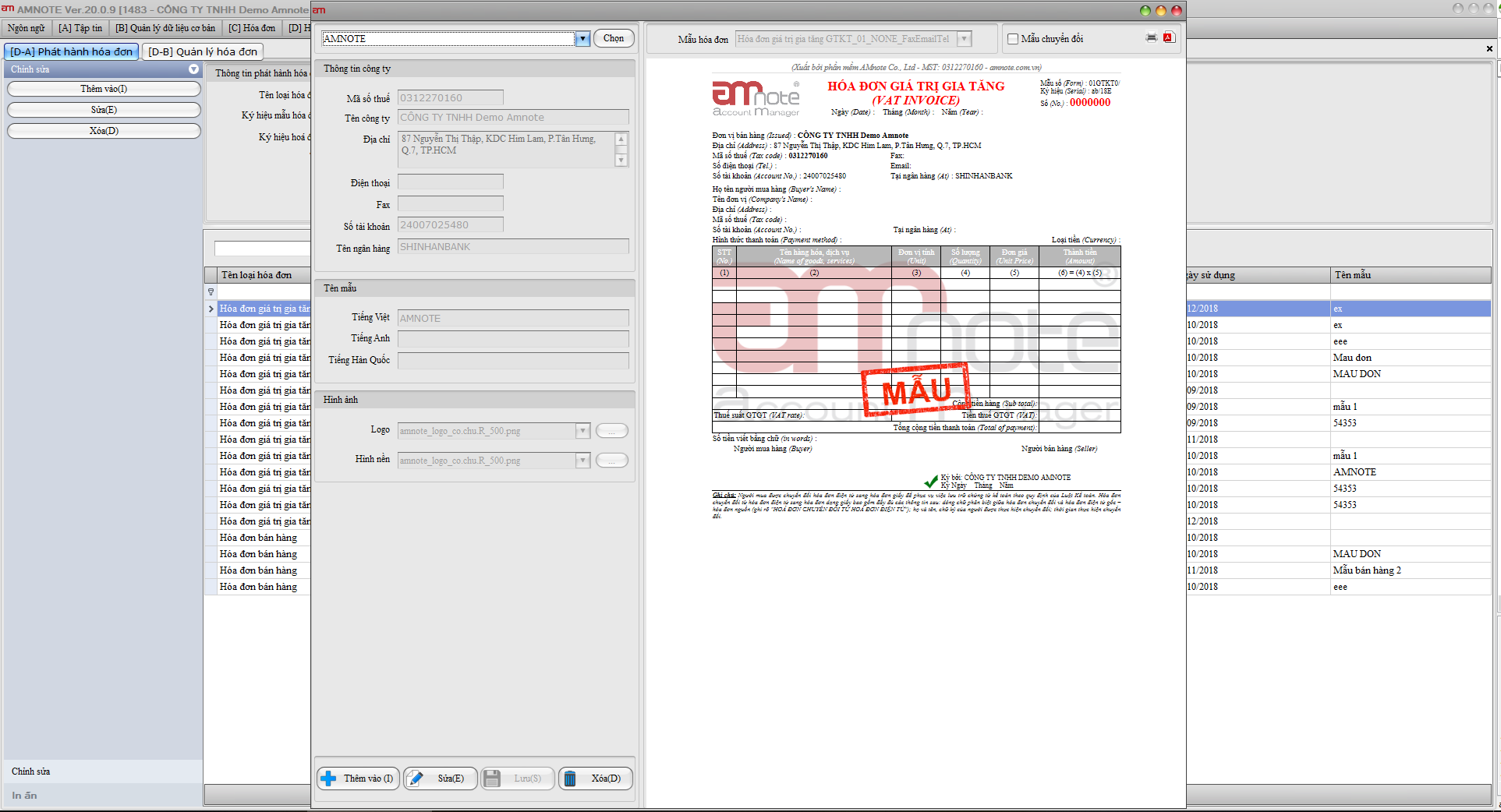Open the [B] Quản lý dữ liệu cơ bản menu
Image resolution: width=1501 pixels, height=812 pixels.
(x=165, y=28)
